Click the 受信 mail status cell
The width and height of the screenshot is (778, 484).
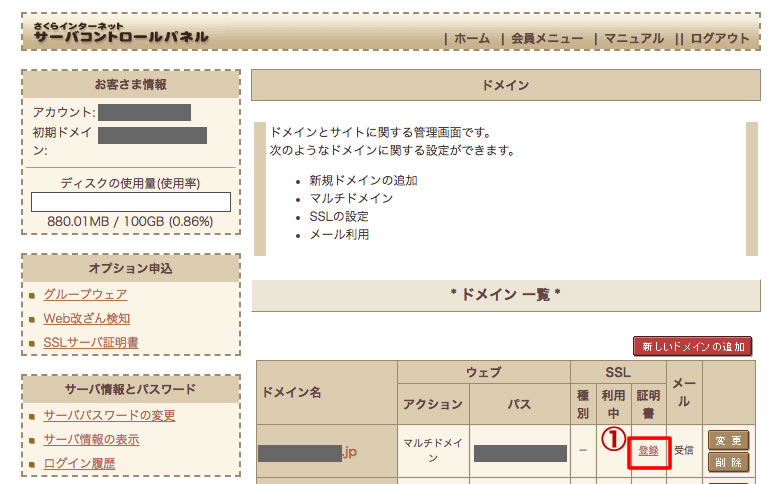pyautogui.click(x=684, y=451)
